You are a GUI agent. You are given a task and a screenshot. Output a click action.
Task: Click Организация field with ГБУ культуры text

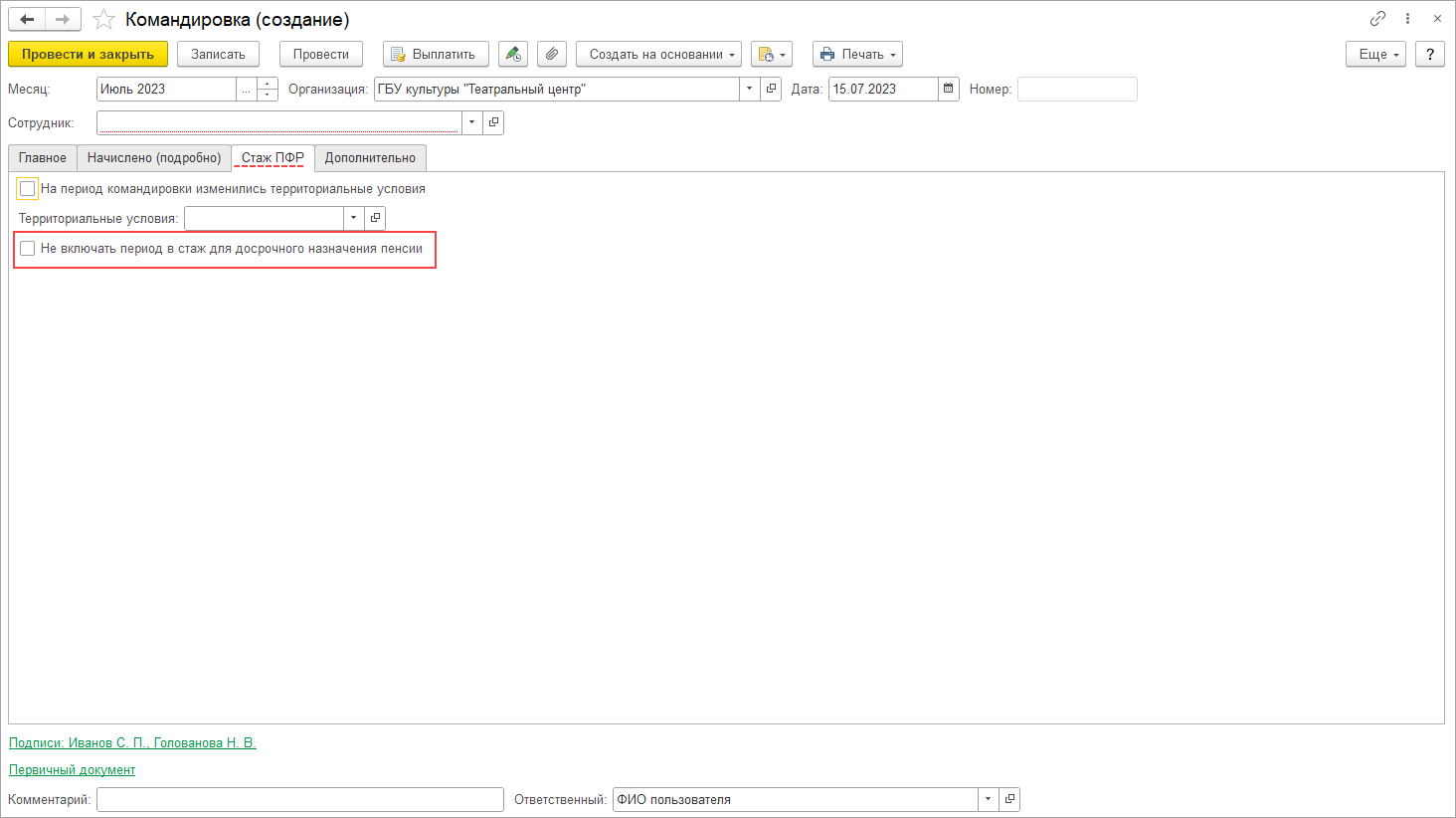pyautogui.click(x=557, y=89)
